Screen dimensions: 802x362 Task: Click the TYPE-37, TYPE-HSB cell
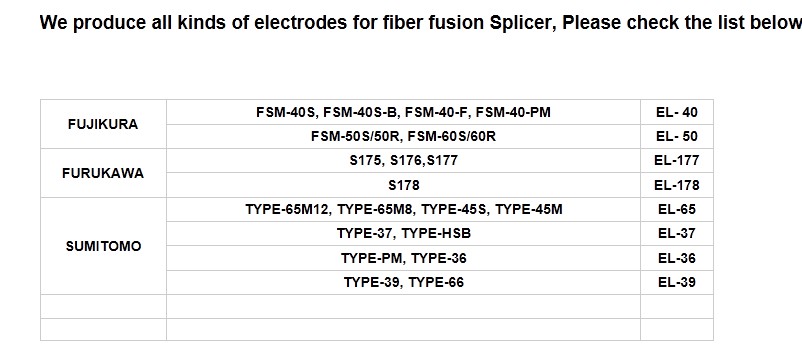[403, 234]
